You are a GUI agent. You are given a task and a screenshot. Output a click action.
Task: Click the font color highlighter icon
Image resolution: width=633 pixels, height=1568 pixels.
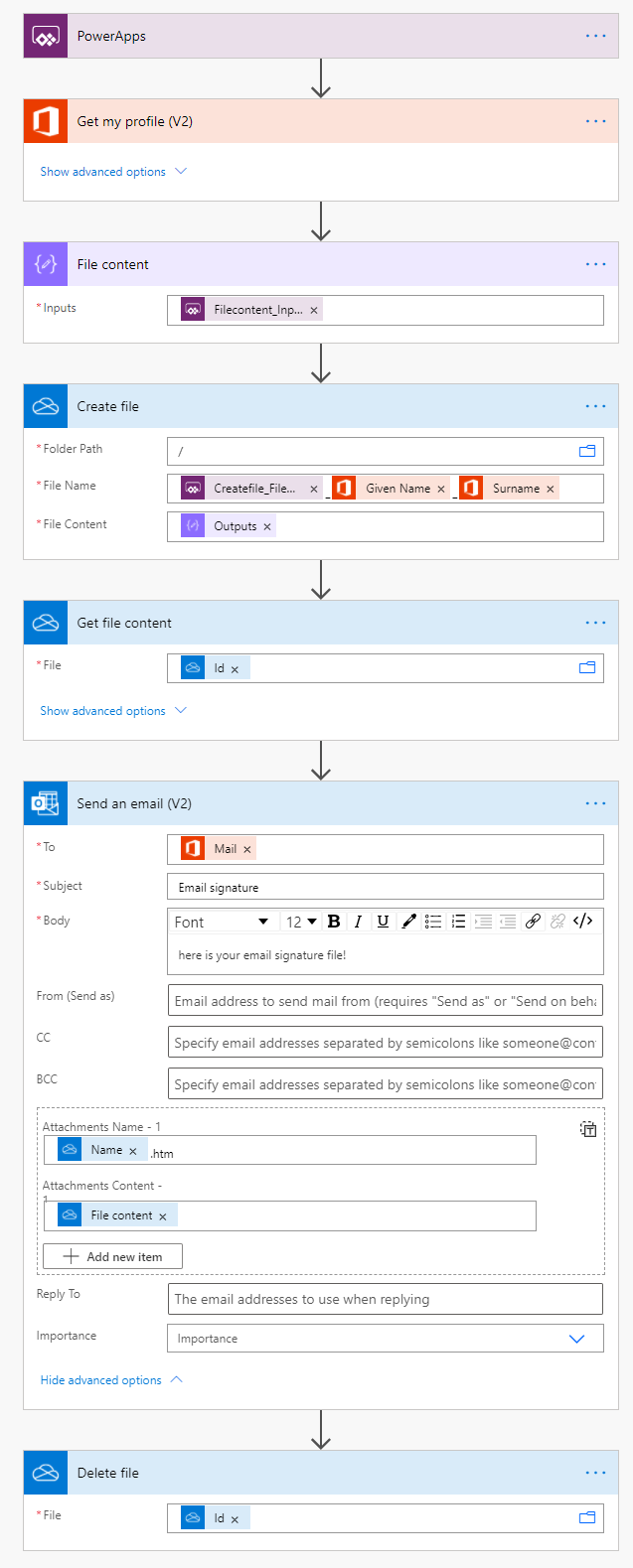[x=408, y=922]
